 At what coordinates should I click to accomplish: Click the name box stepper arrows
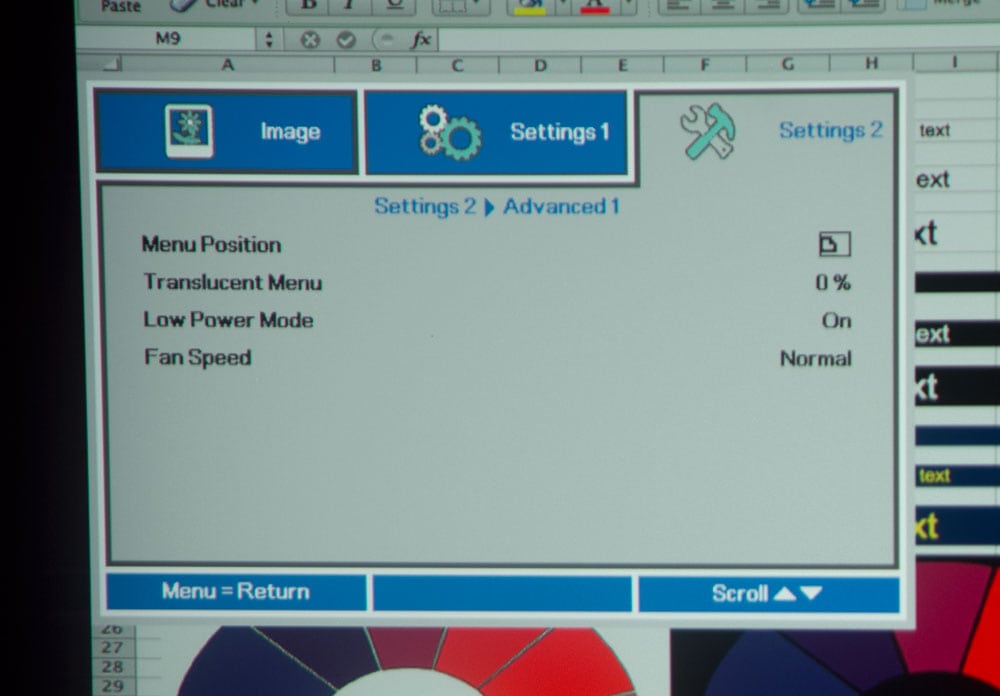[x=269, y=40]
